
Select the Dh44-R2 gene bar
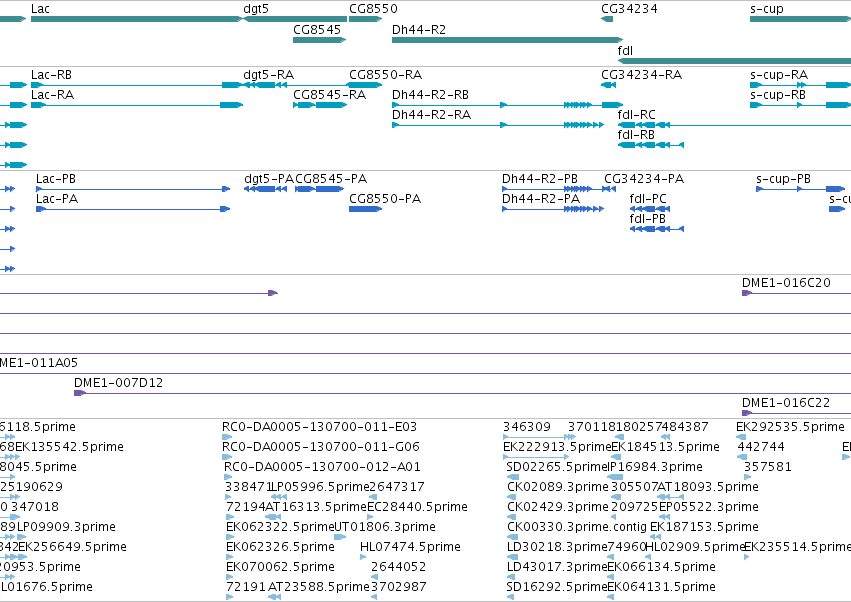507,40
